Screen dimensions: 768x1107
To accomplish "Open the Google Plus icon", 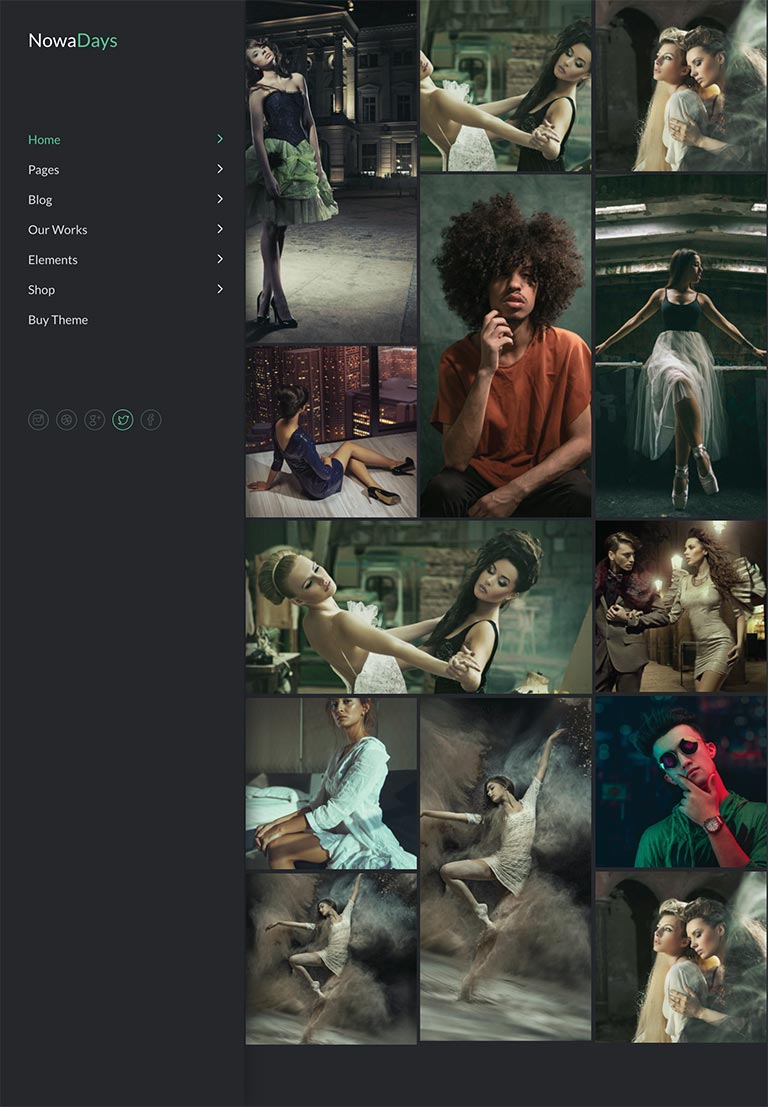I will click(94, 420).
